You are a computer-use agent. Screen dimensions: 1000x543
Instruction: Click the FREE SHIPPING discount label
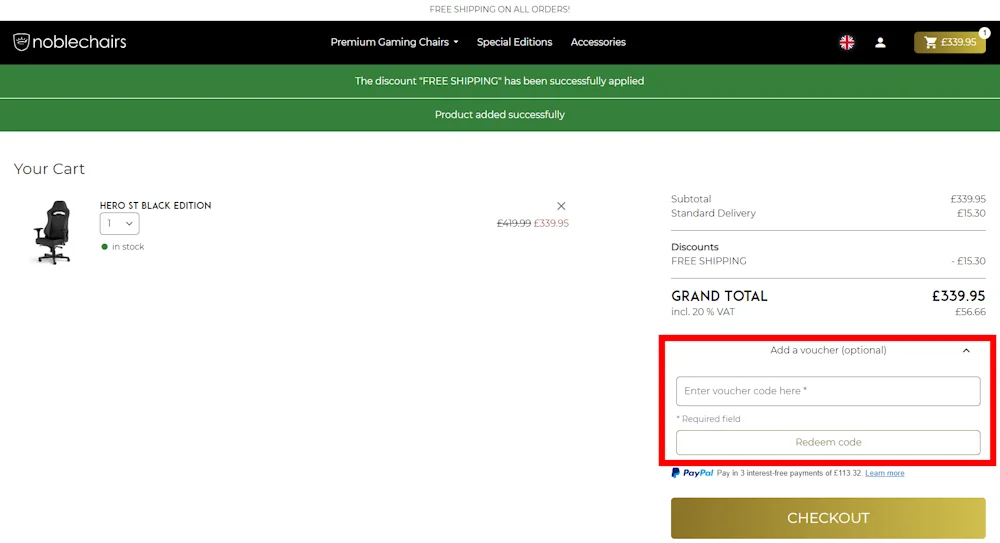[x=709, y=261]
